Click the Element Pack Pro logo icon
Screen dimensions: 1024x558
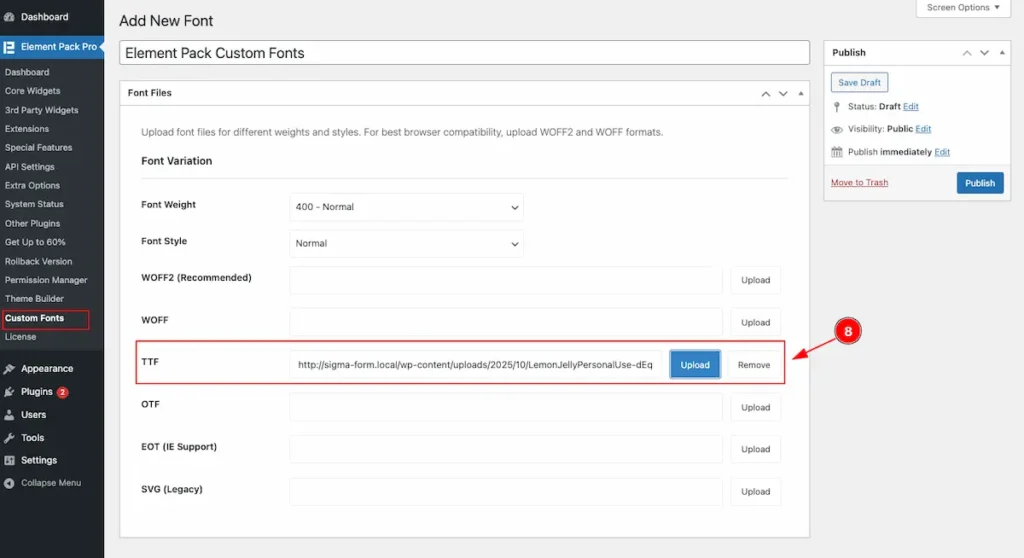pos(10,47)
